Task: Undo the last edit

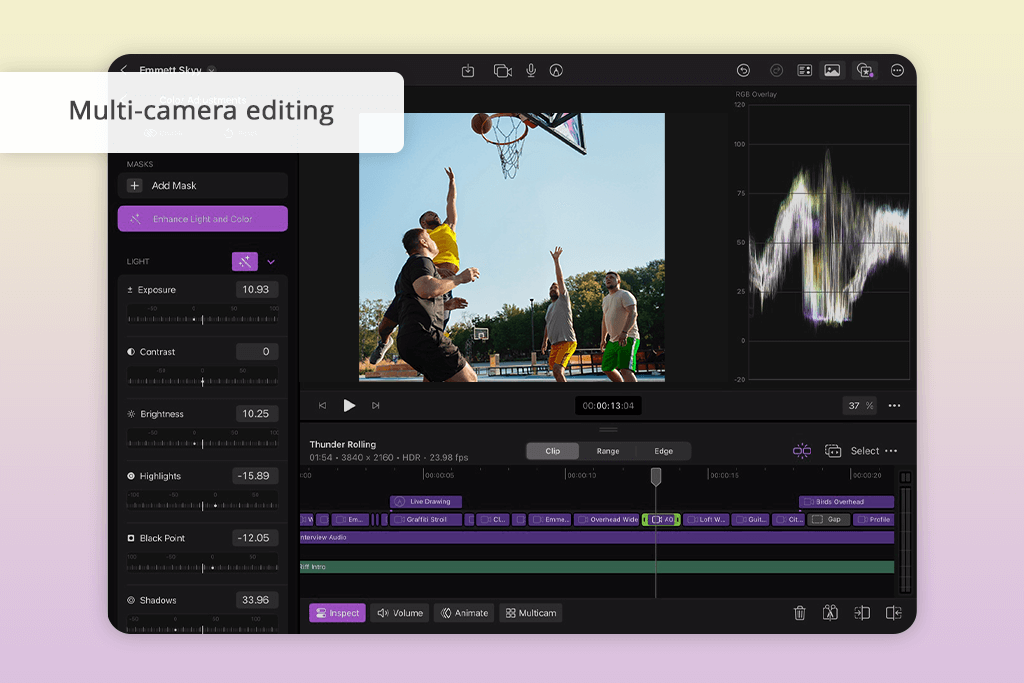Action: click(743, 71)
